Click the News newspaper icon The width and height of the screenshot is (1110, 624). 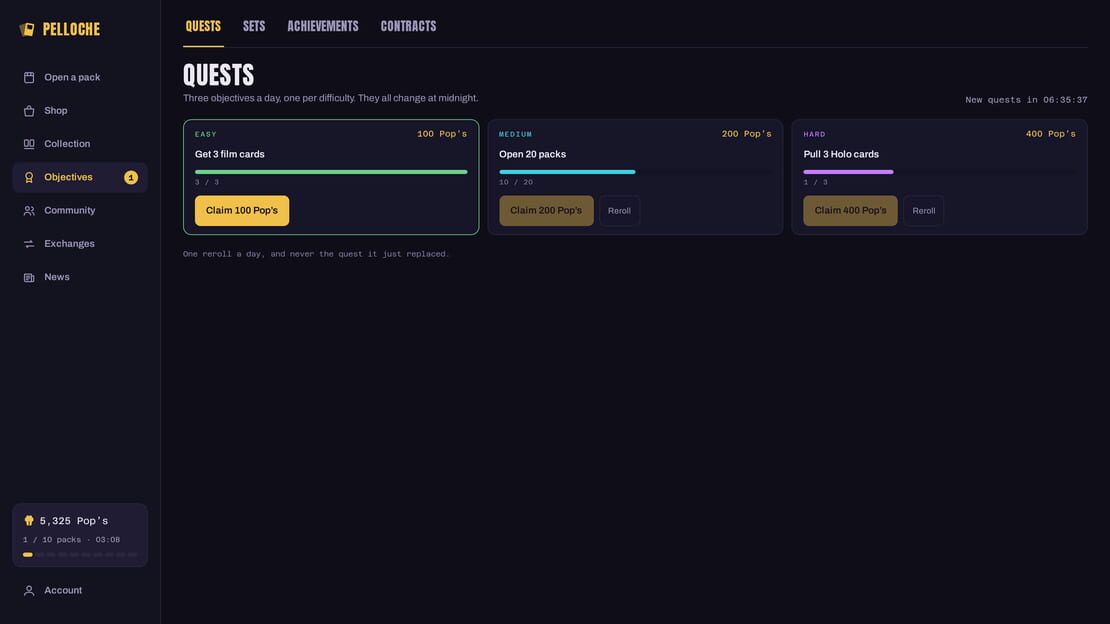[29, 277]
